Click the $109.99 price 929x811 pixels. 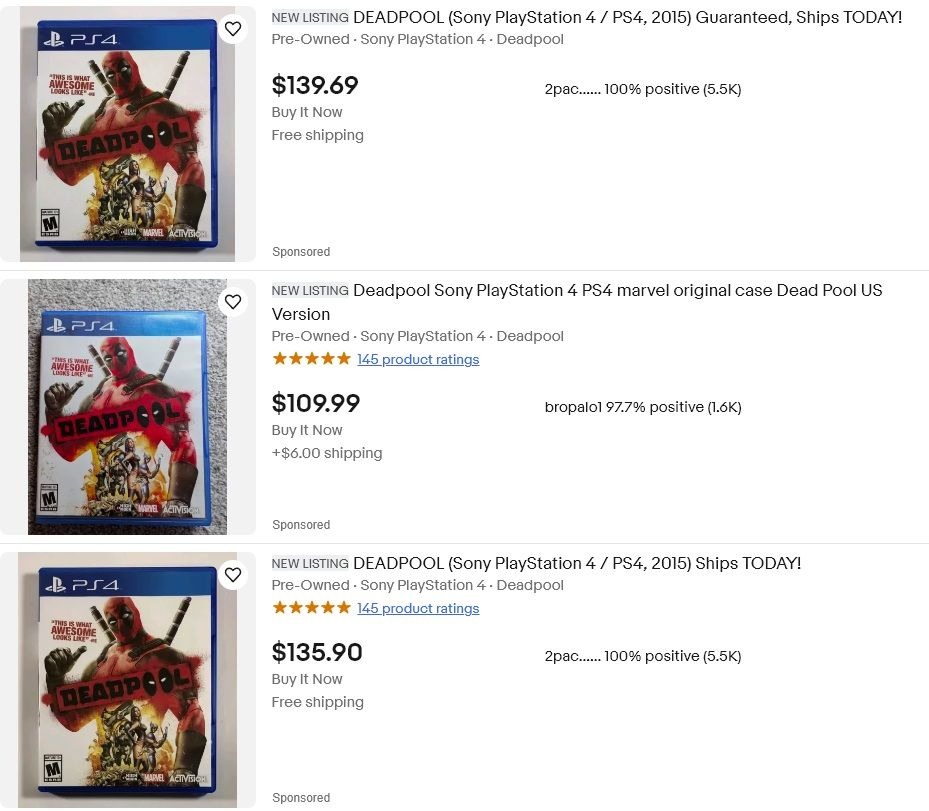pyautogui.click(x=316, y=404)
